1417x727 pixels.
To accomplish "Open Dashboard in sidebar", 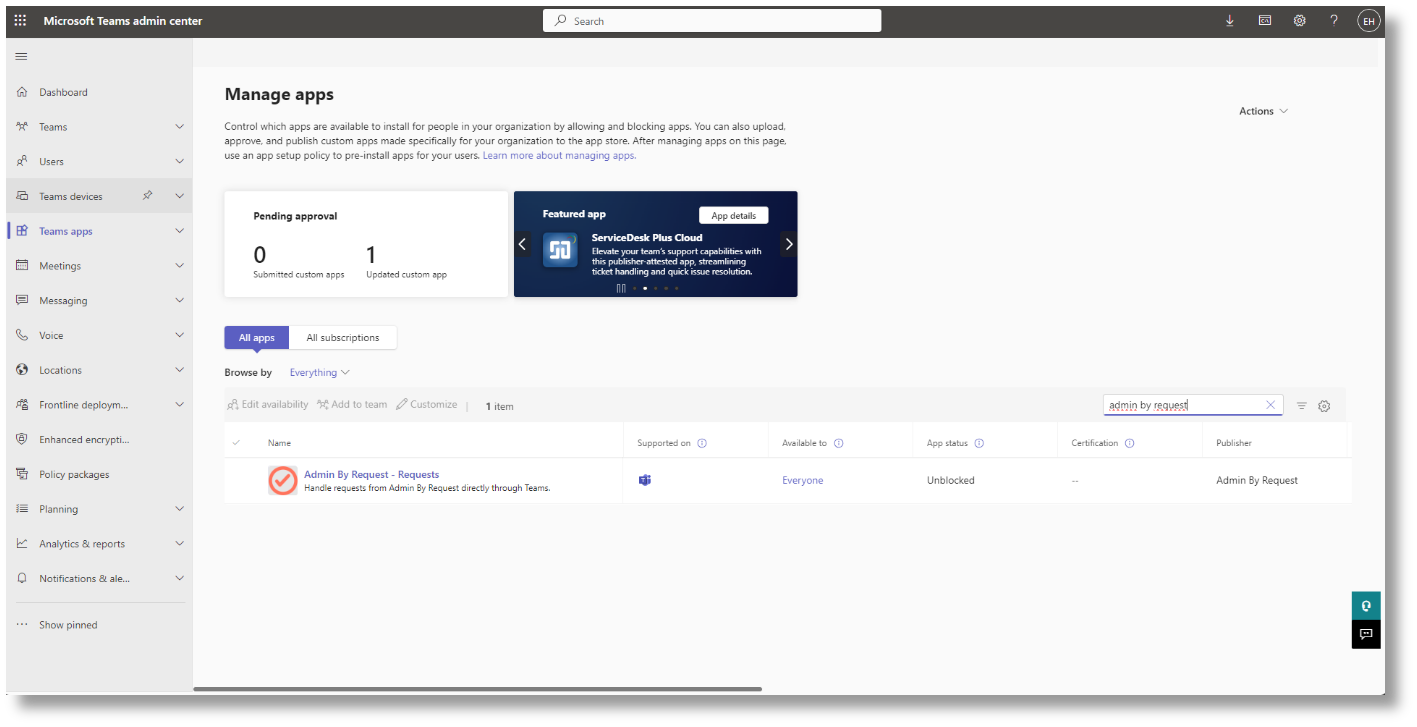I will [63, 92].
